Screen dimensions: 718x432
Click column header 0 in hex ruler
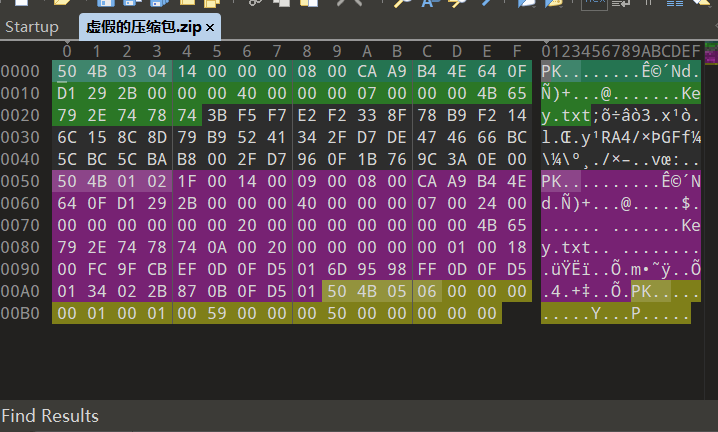click(x=67, y=51)
